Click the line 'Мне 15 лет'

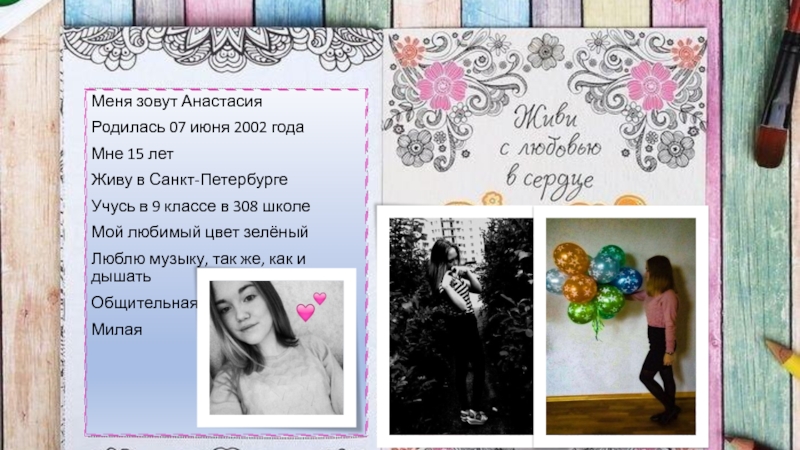133,154
